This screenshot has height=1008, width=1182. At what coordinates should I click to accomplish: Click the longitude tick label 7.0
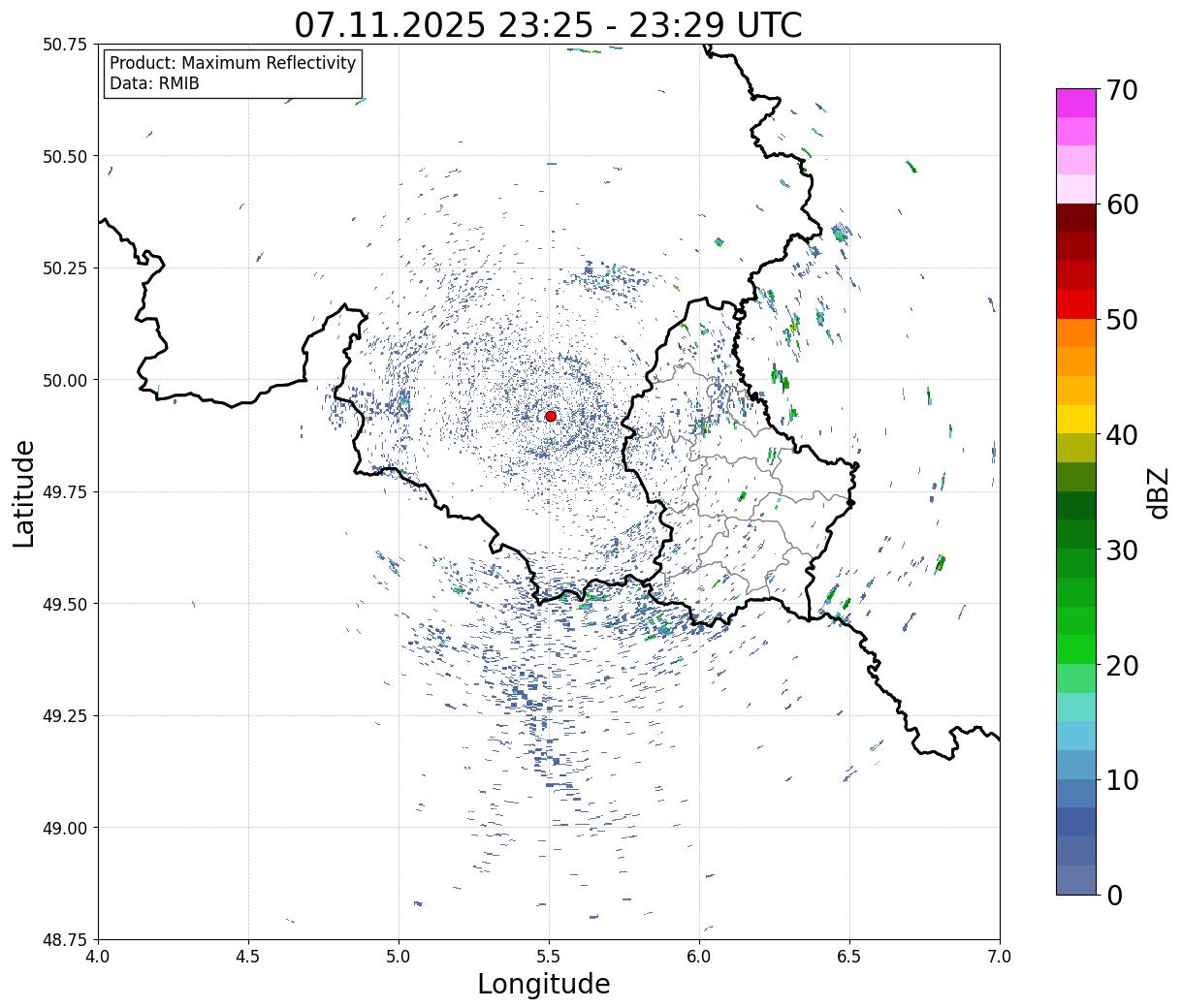(1000, 957)
